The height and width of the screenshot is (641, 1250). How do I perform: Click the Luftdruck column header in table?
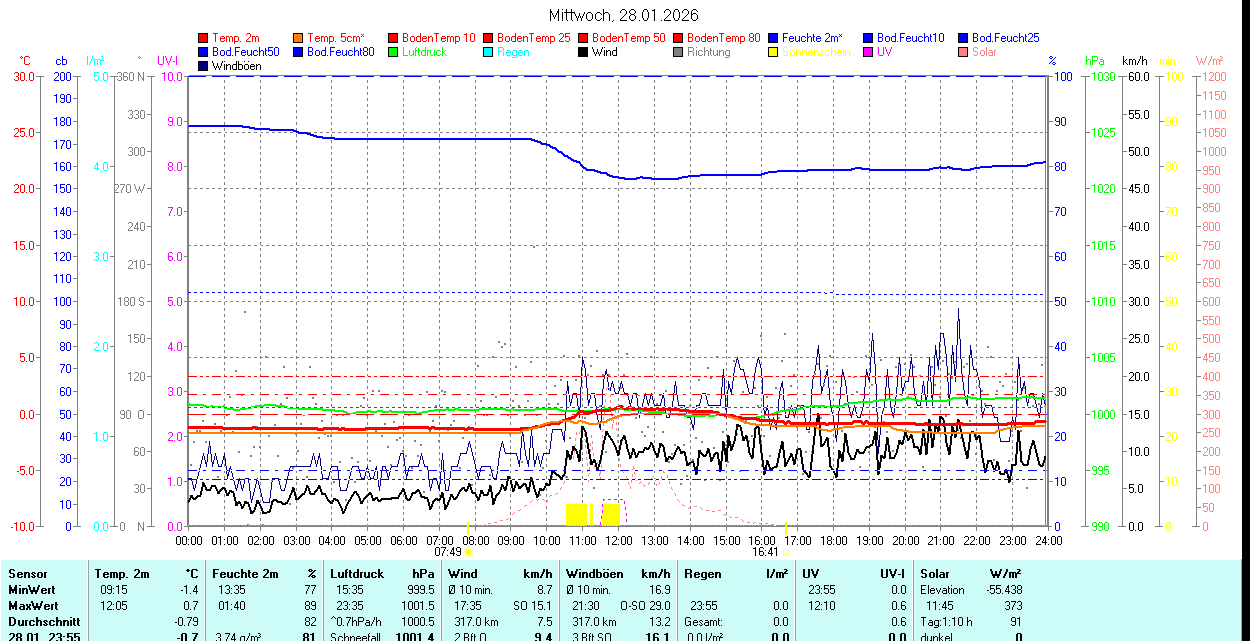pos(357,574)
